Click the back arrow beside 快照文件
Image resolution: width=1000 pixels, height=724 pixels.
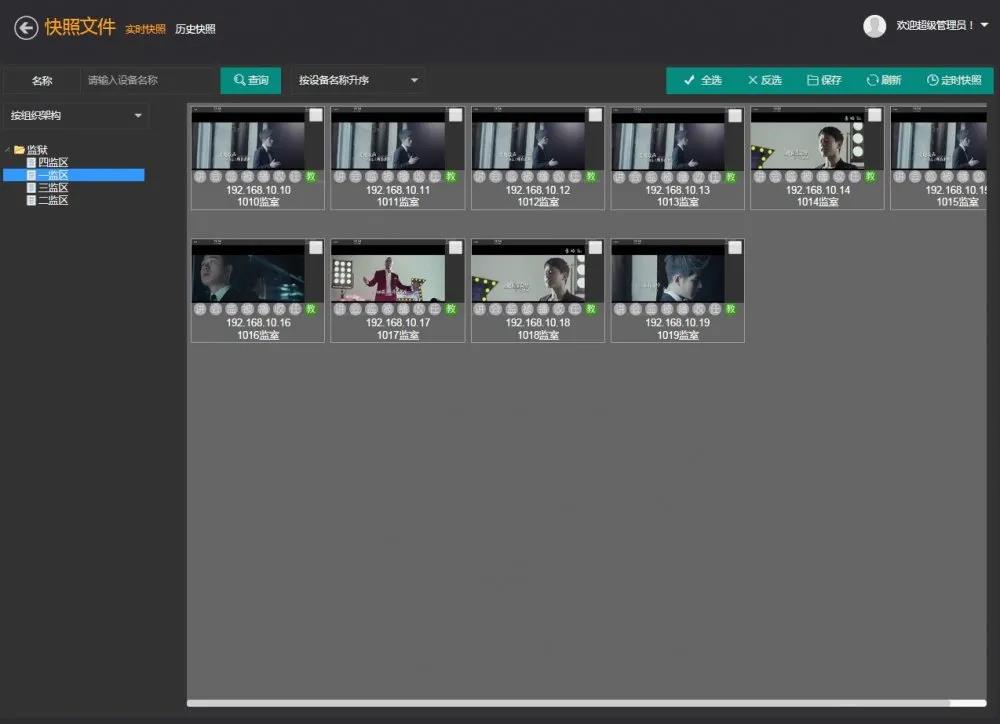(x=26, y=28)
